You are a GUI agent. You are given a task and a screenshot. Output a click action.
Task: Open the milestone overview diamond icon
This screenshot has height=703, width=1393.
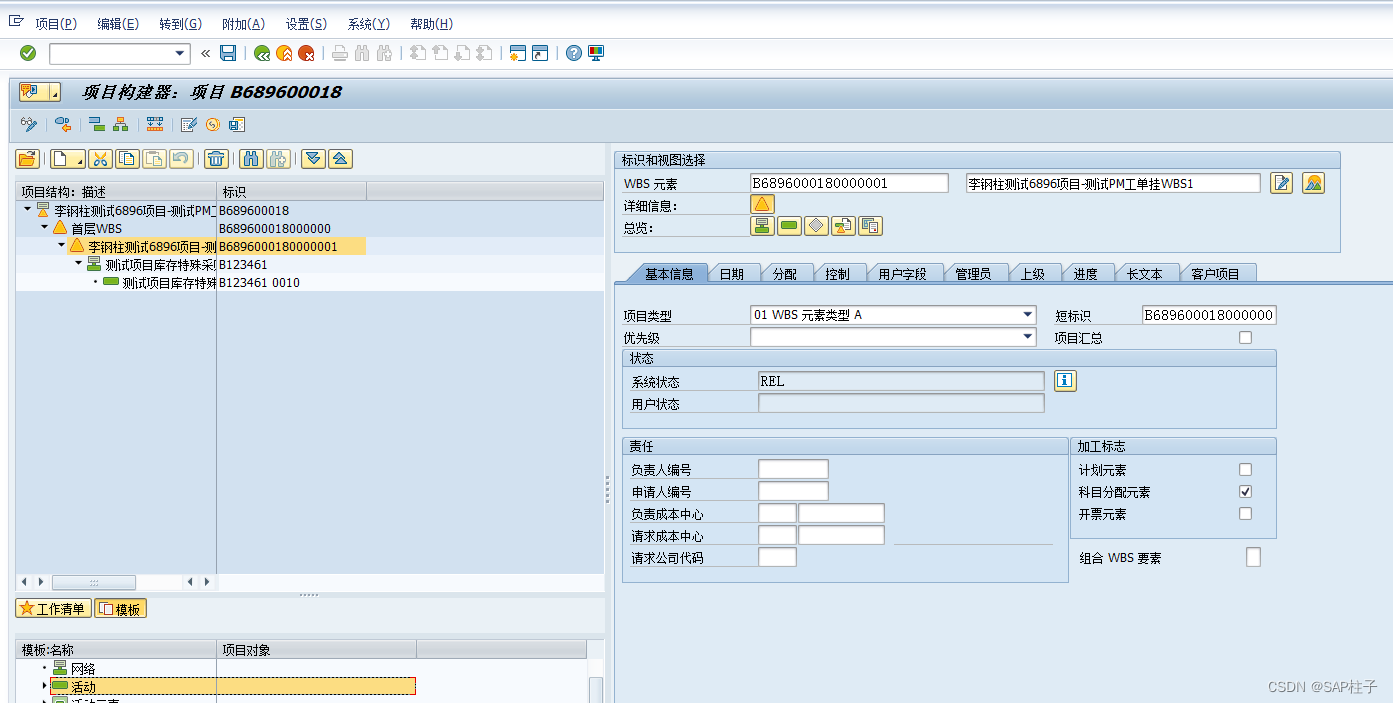[816, 226]
